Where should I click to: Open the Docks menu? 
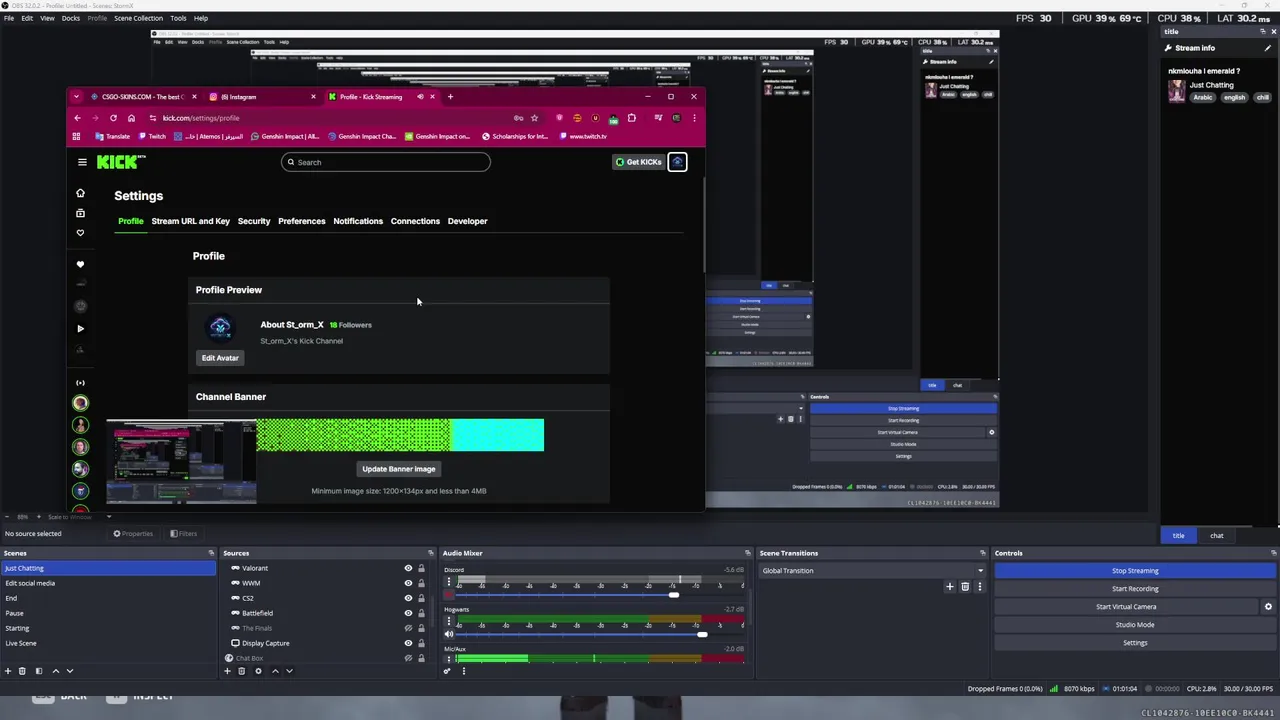(71, 18)
